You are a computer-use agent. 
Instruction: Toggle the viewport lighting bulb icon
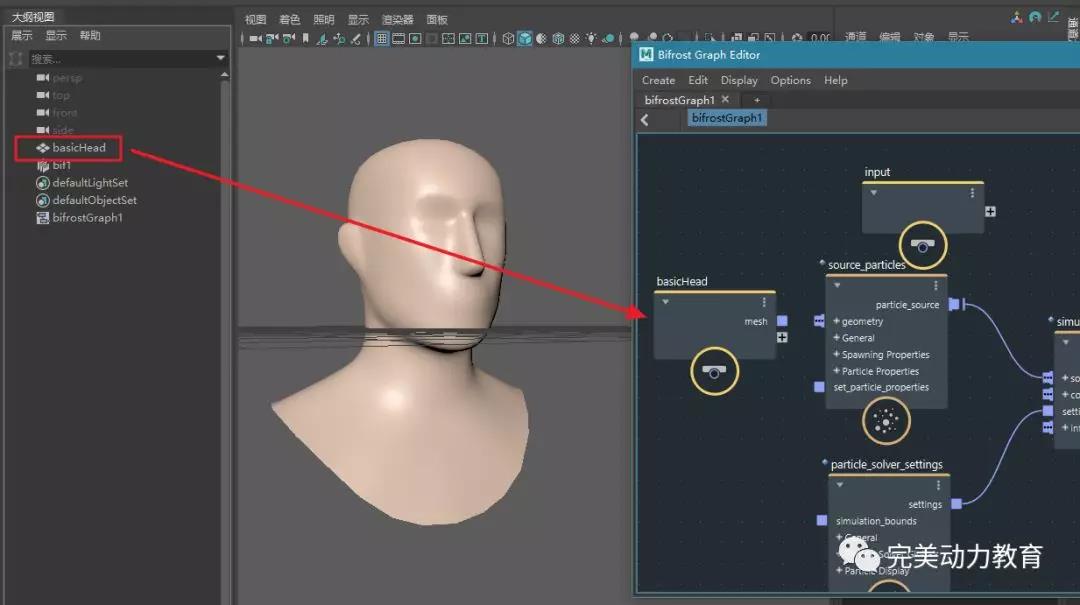[591, 39]
